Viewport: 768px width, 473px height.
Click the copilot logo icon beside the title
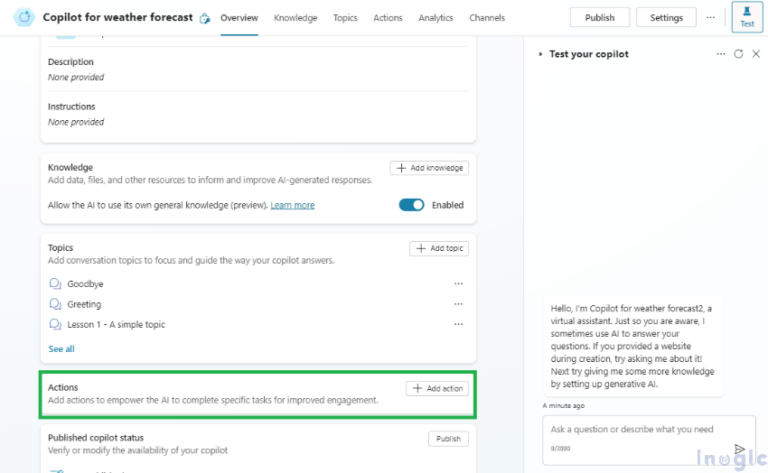24,17
